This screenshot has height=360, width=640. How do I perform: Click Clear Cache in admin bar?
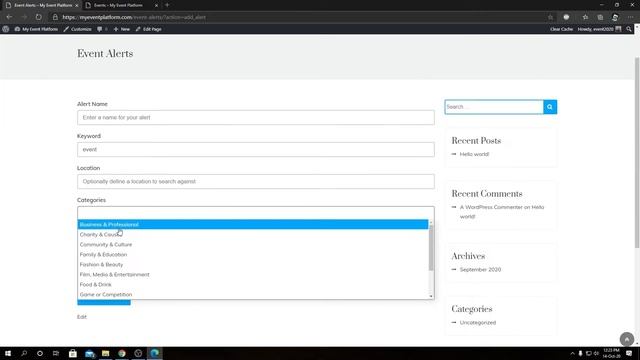[x=561, y=29]
